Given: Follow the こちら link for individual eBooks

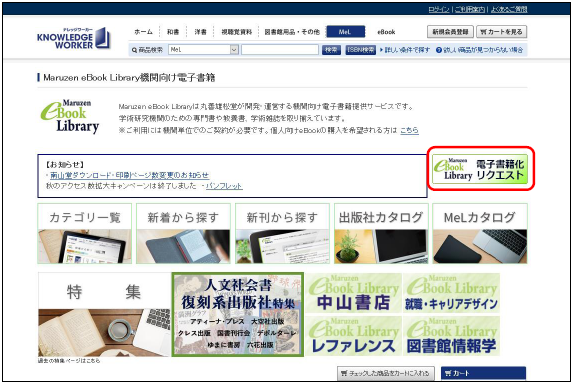Looking at the screenshot, I should pos(409,130).
